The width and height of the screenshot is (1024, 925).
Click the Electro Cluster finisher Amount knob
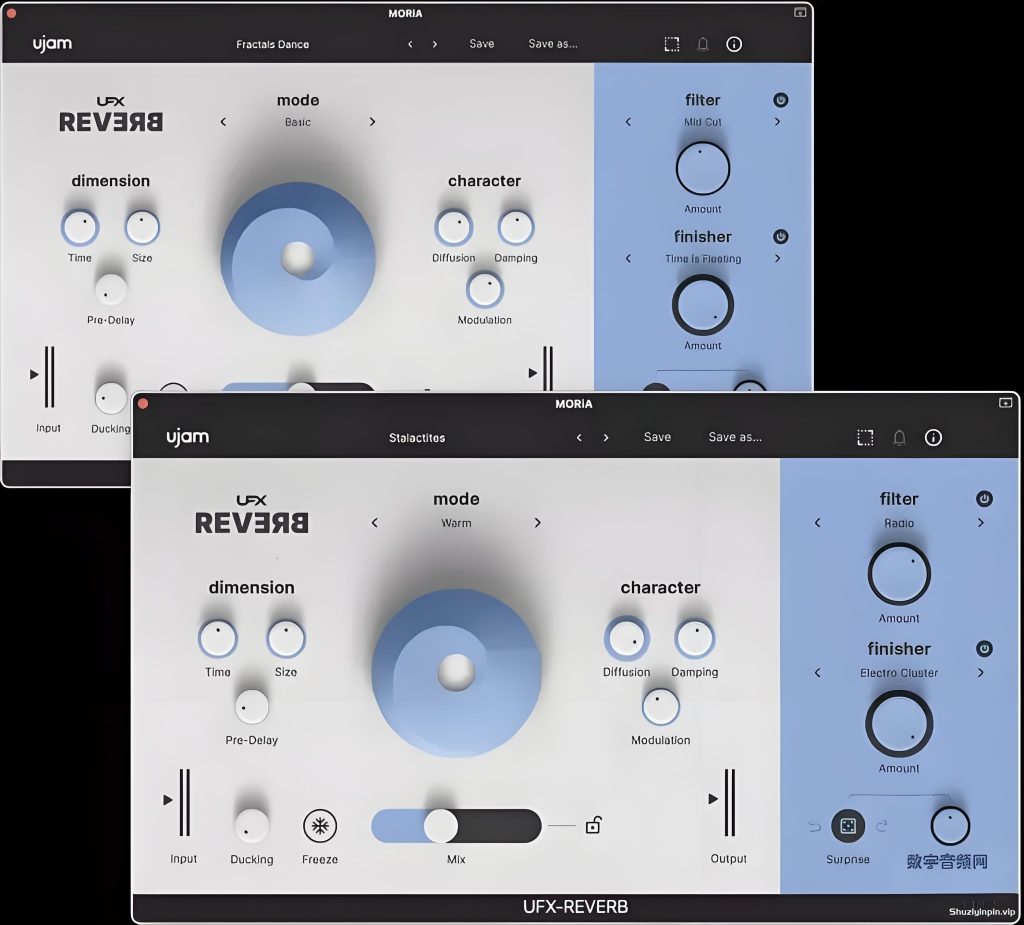coord(899,724)
